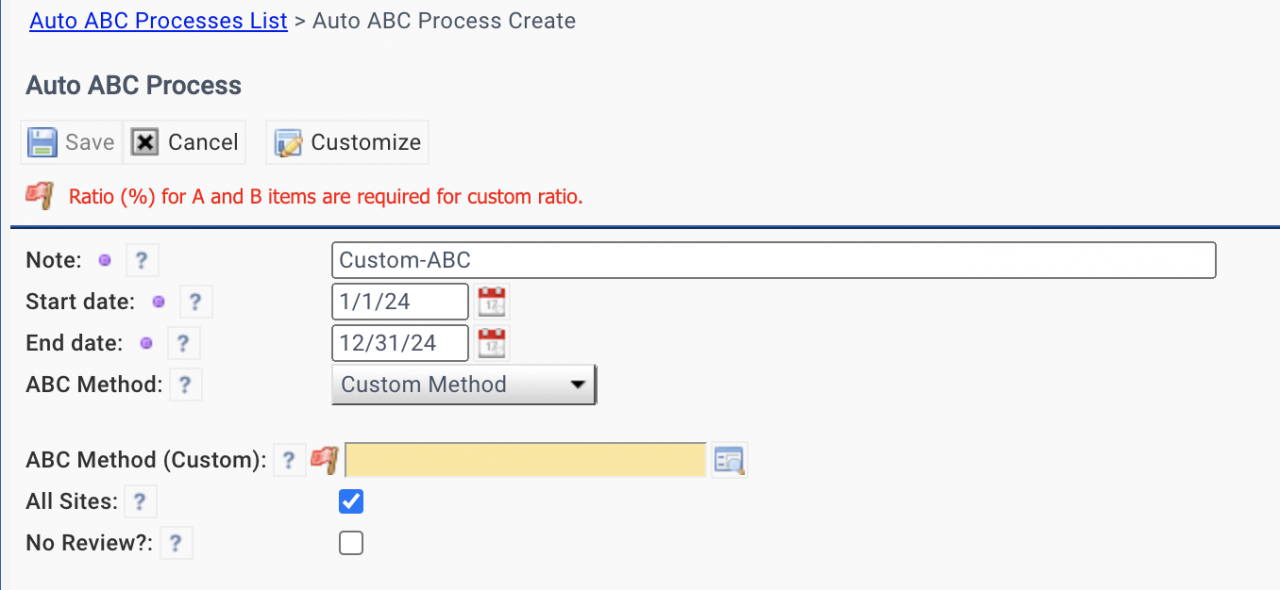Open calendar picker for Start date
Viewport: 1280px width, 590px height.
[x=492, y=302]
